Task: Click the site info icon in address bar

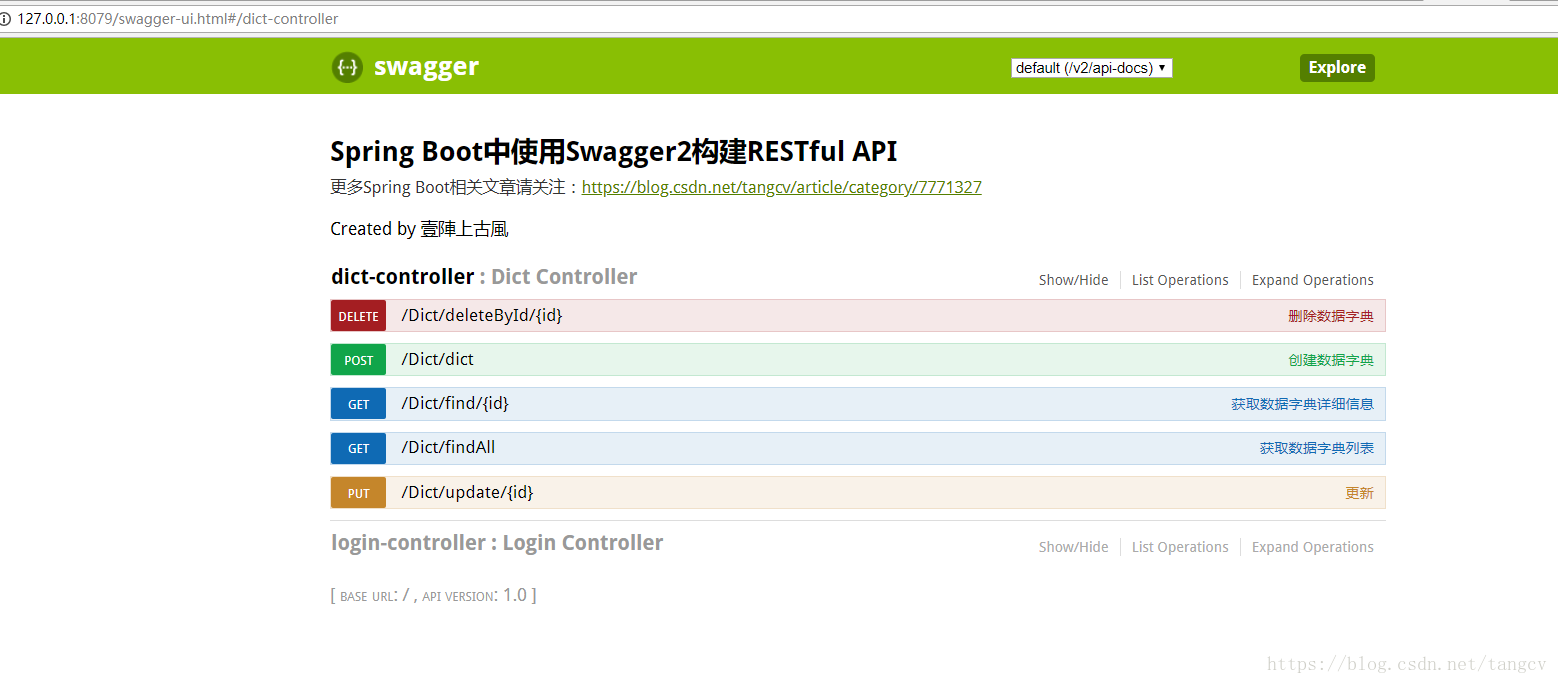Action: (5, 19)
